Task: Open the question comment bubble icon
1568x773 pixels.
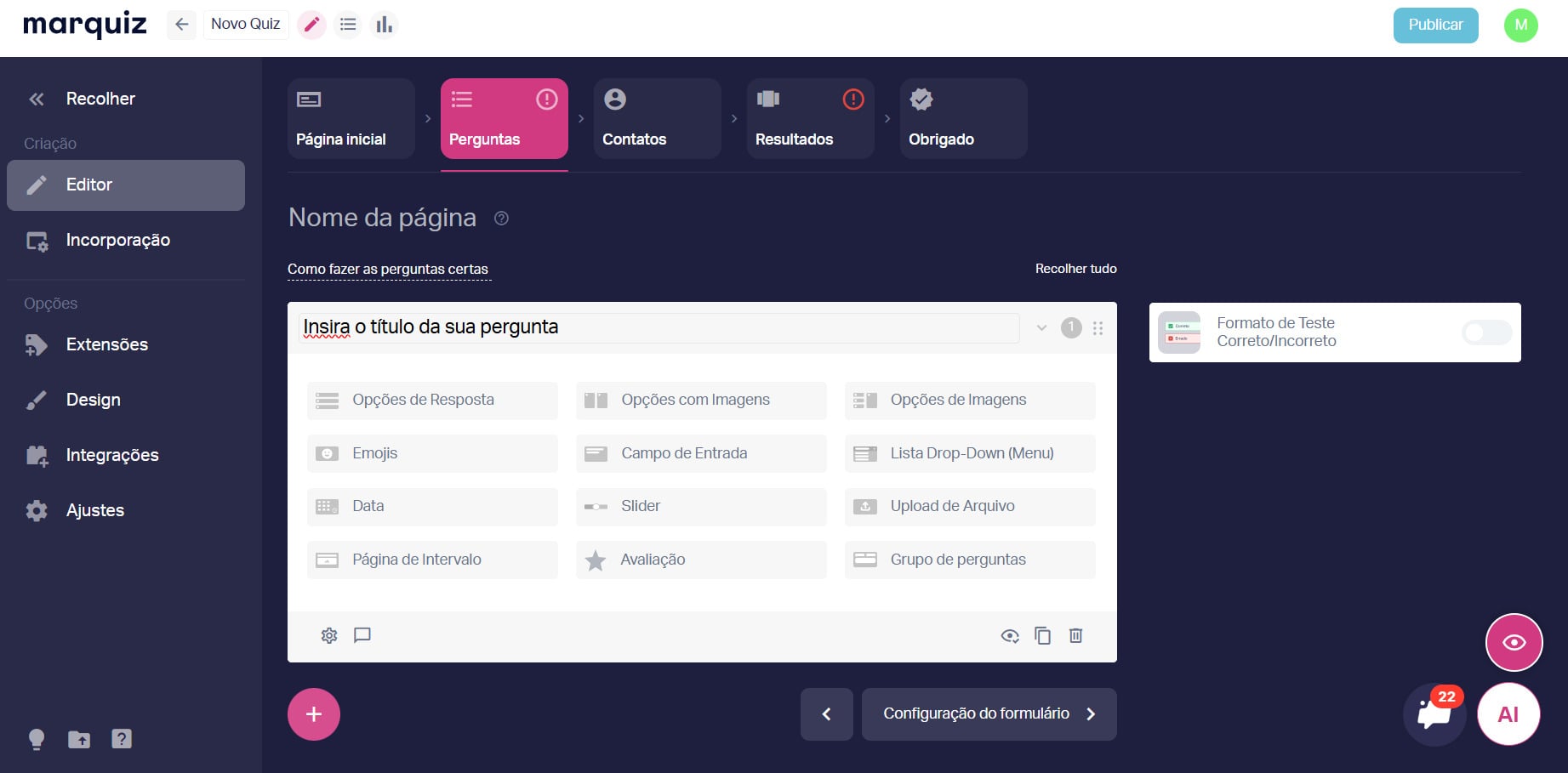Action: point(362,635)
